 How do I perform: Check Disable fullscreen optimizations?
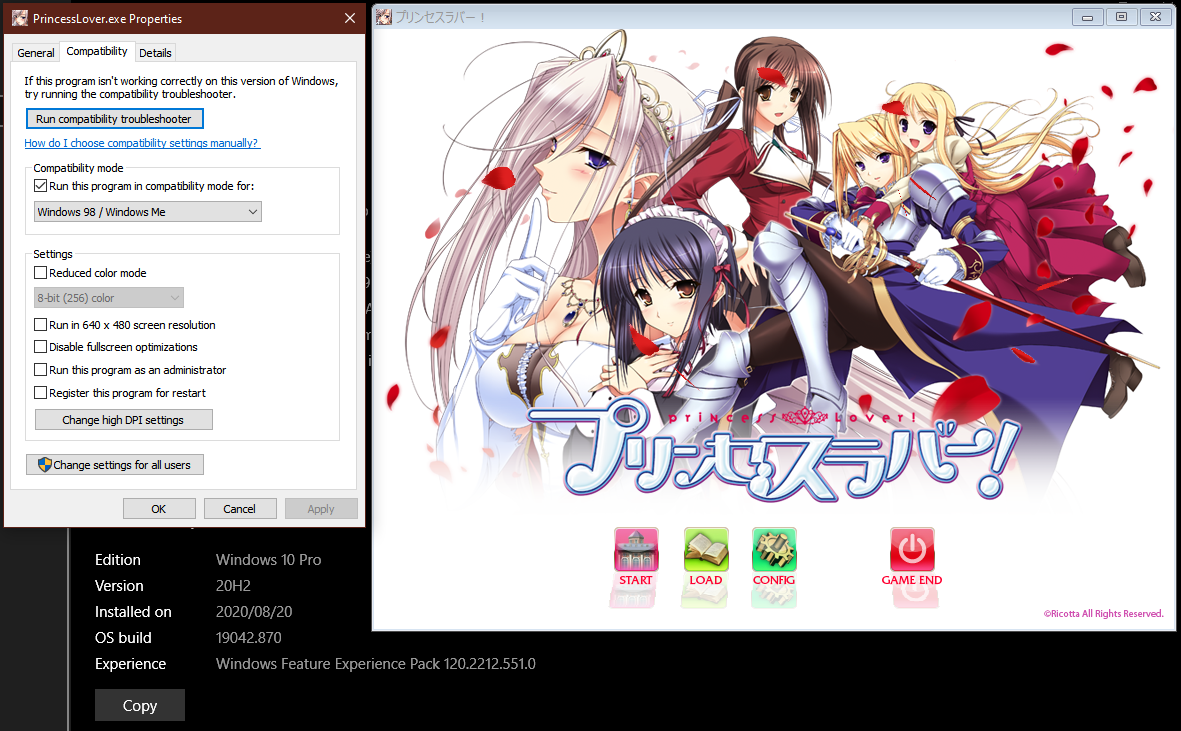(41, 346)
